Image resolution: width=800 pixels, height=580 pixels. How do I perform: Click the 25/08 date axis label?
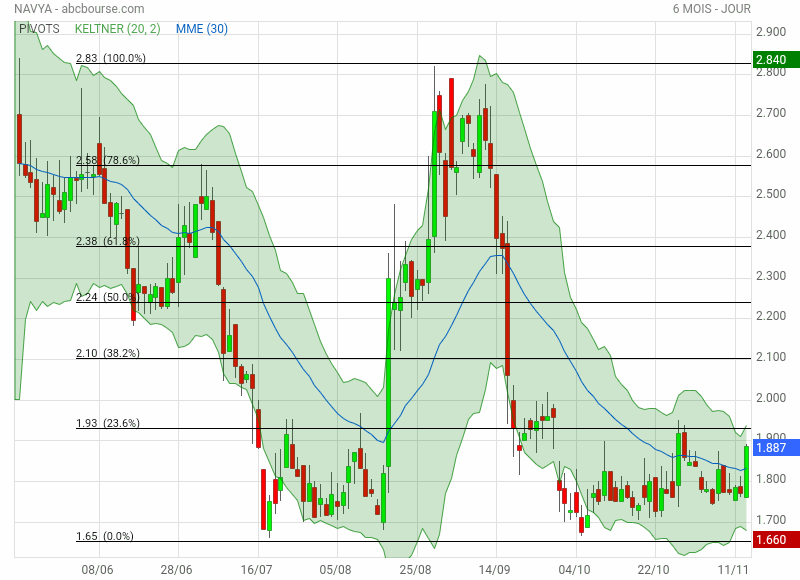415,569
